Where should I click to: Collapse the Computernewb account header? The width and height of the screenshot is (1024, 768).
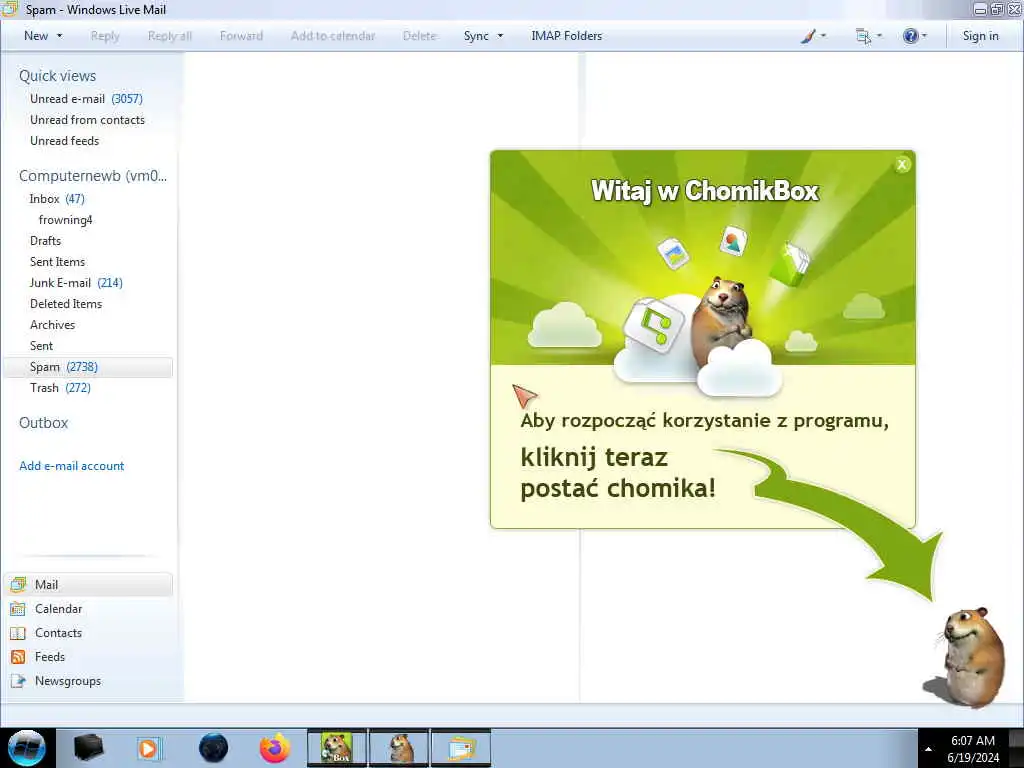pos(93,176)
